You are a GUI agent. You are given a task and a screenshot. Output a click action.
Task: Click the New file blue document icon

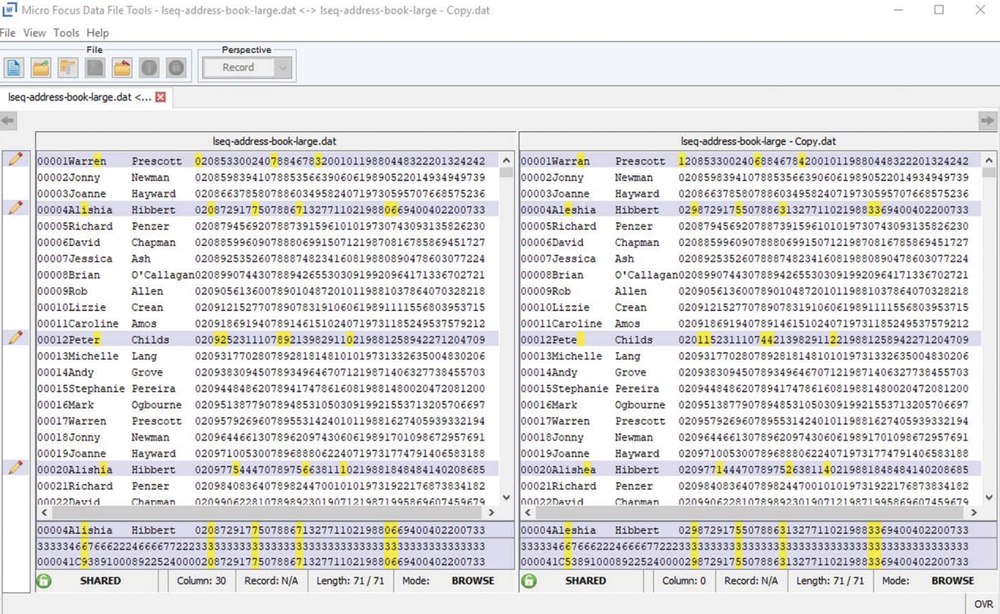tap(14, 67)
